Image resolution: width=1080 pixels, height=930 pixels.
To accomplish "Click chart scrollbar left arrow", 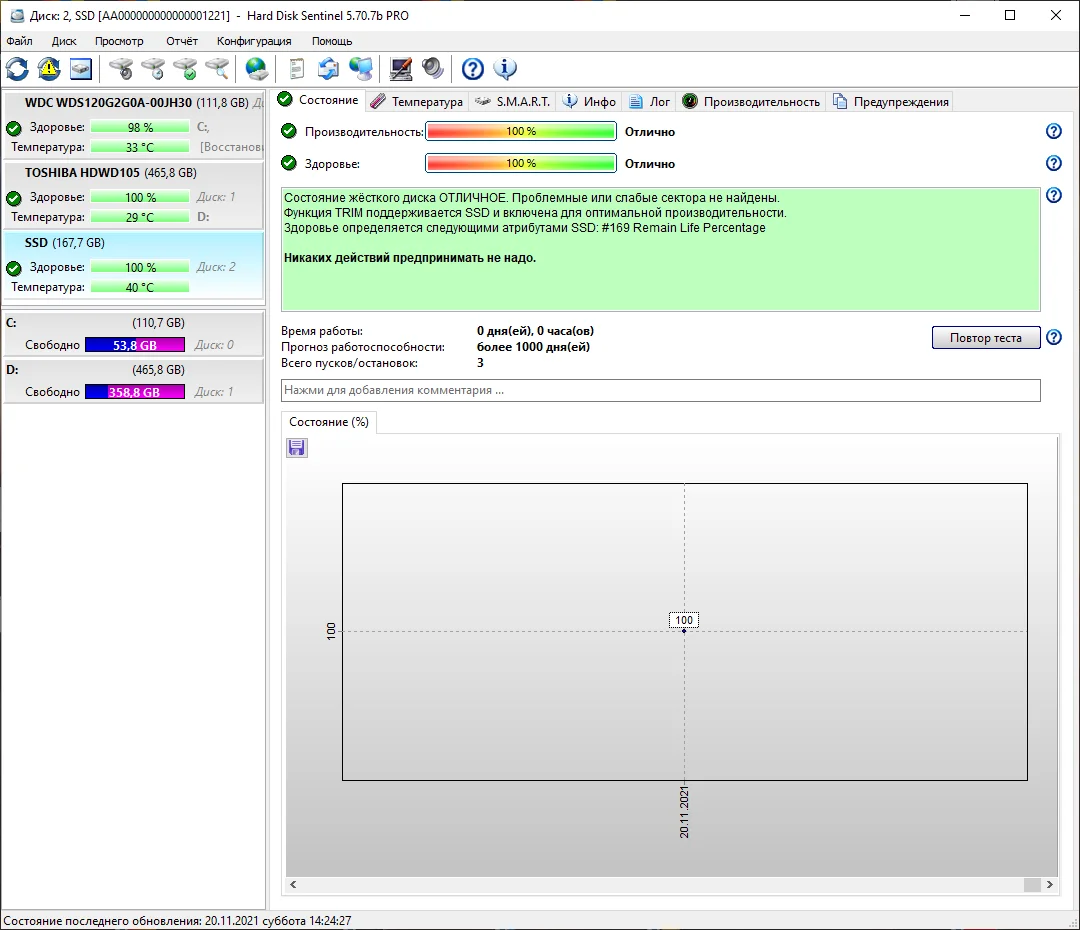I will pos(293,885).
